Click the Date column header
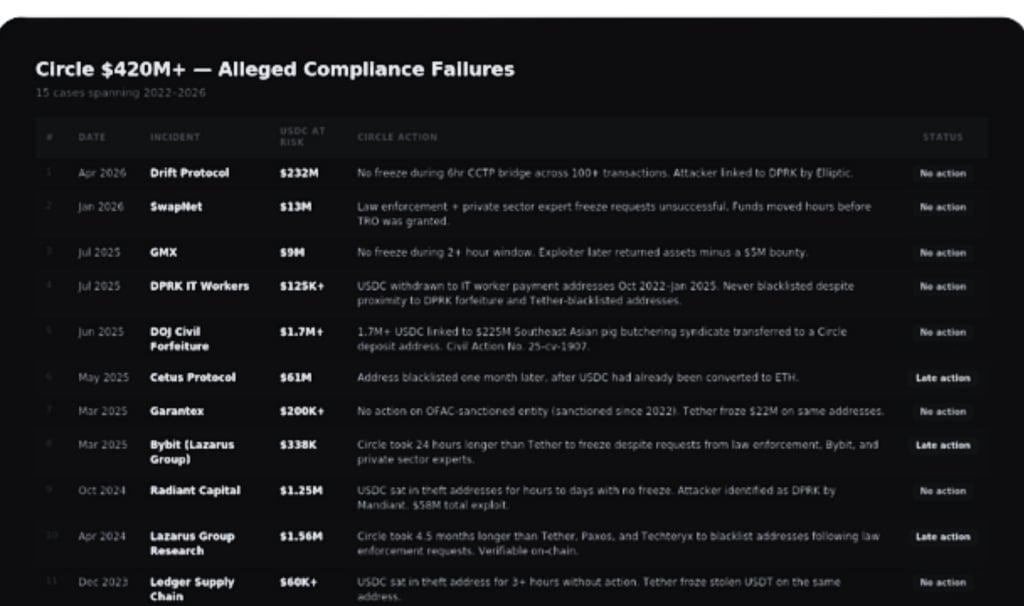Screen dimensions: 1024x606 point(92,137)
